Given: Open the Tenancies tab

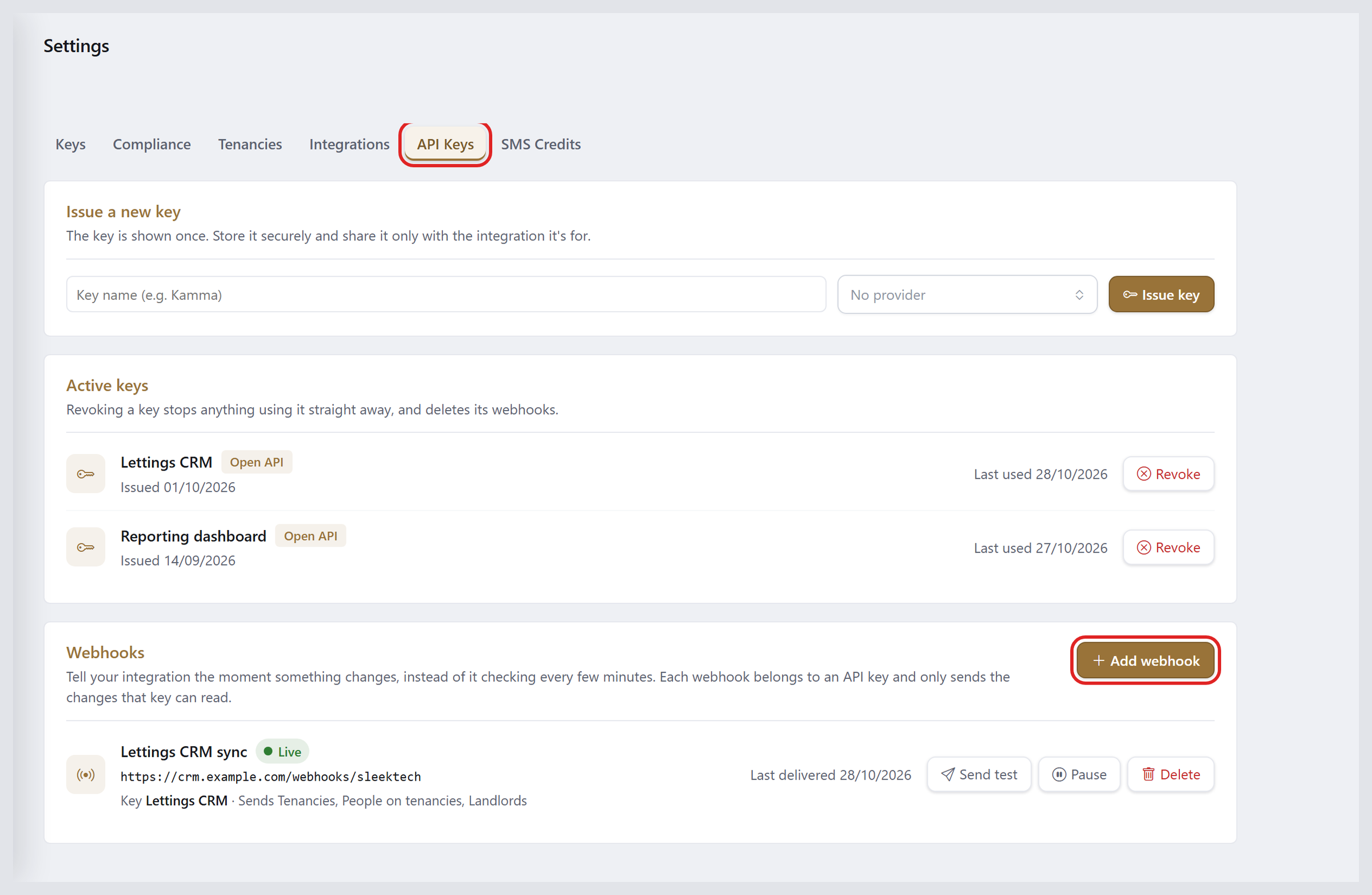Looking at the screenshot, I should (250, 144).
